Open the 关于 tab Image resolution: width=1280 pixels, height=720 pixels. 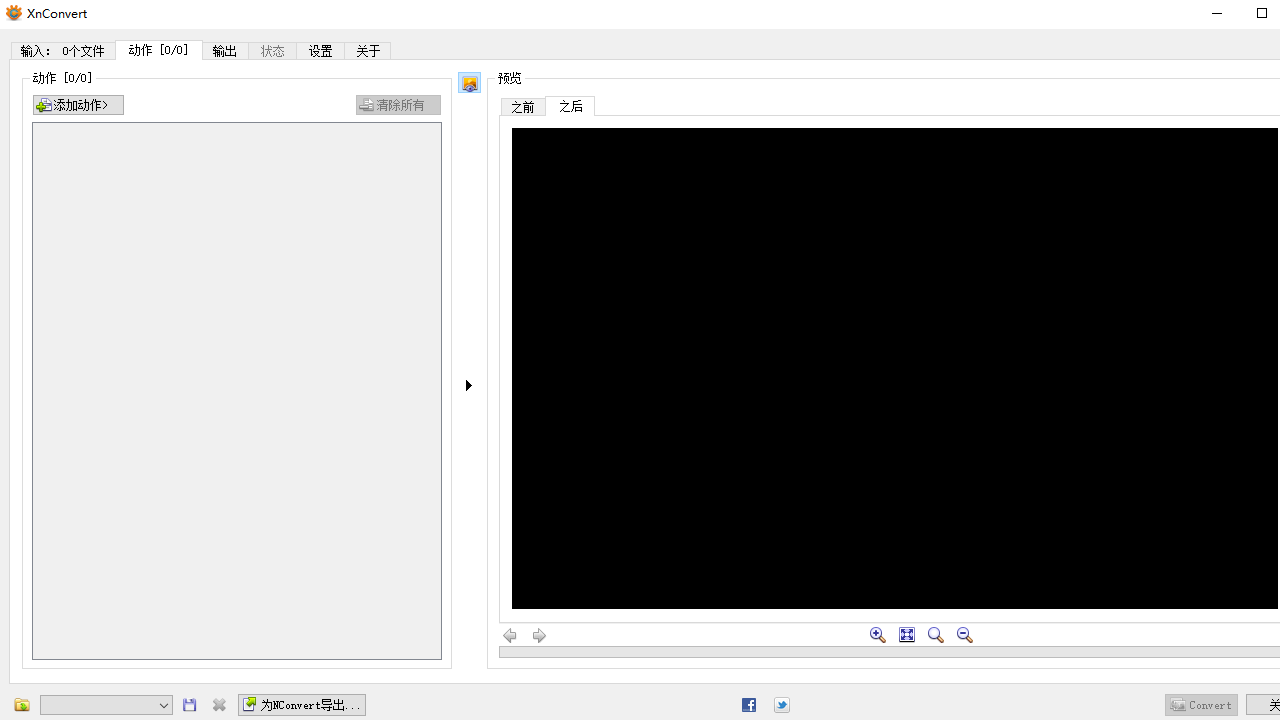(x=368, y=50)
